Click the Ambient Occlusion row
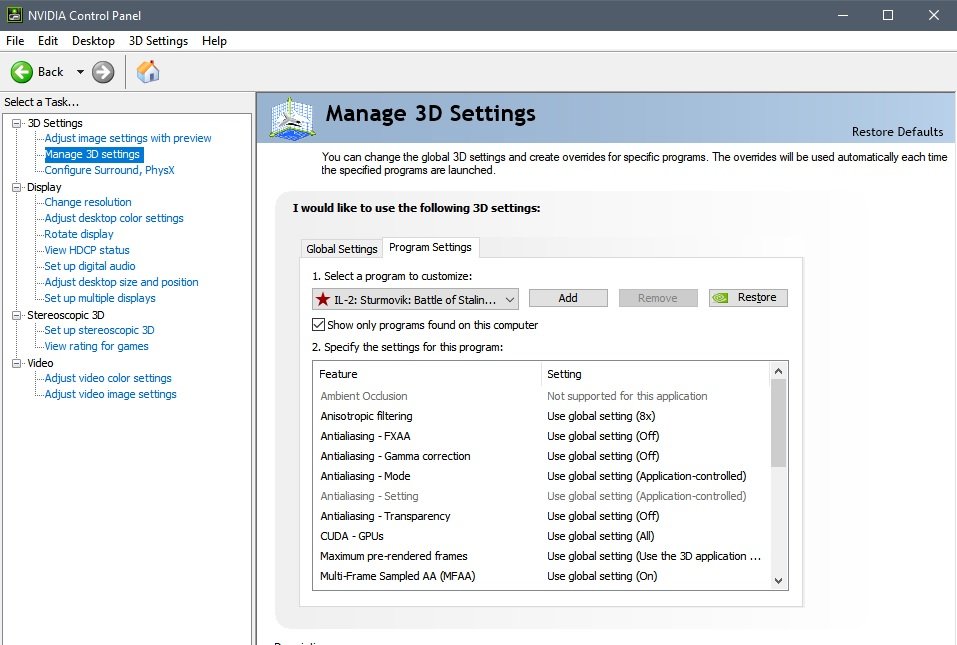 click(542, 396)
